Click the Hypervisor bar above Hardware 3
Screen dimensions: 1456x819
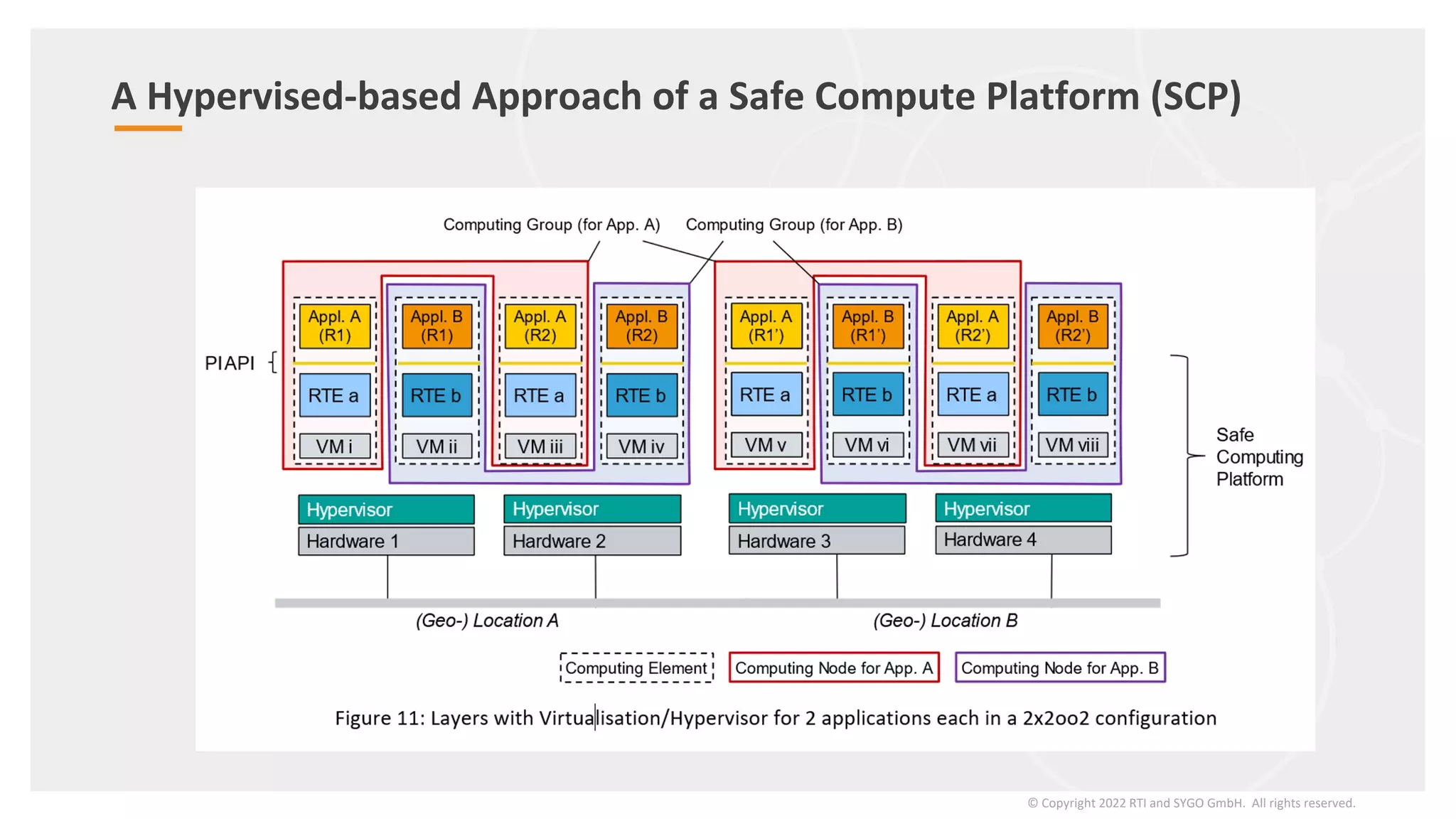point(818,508)
